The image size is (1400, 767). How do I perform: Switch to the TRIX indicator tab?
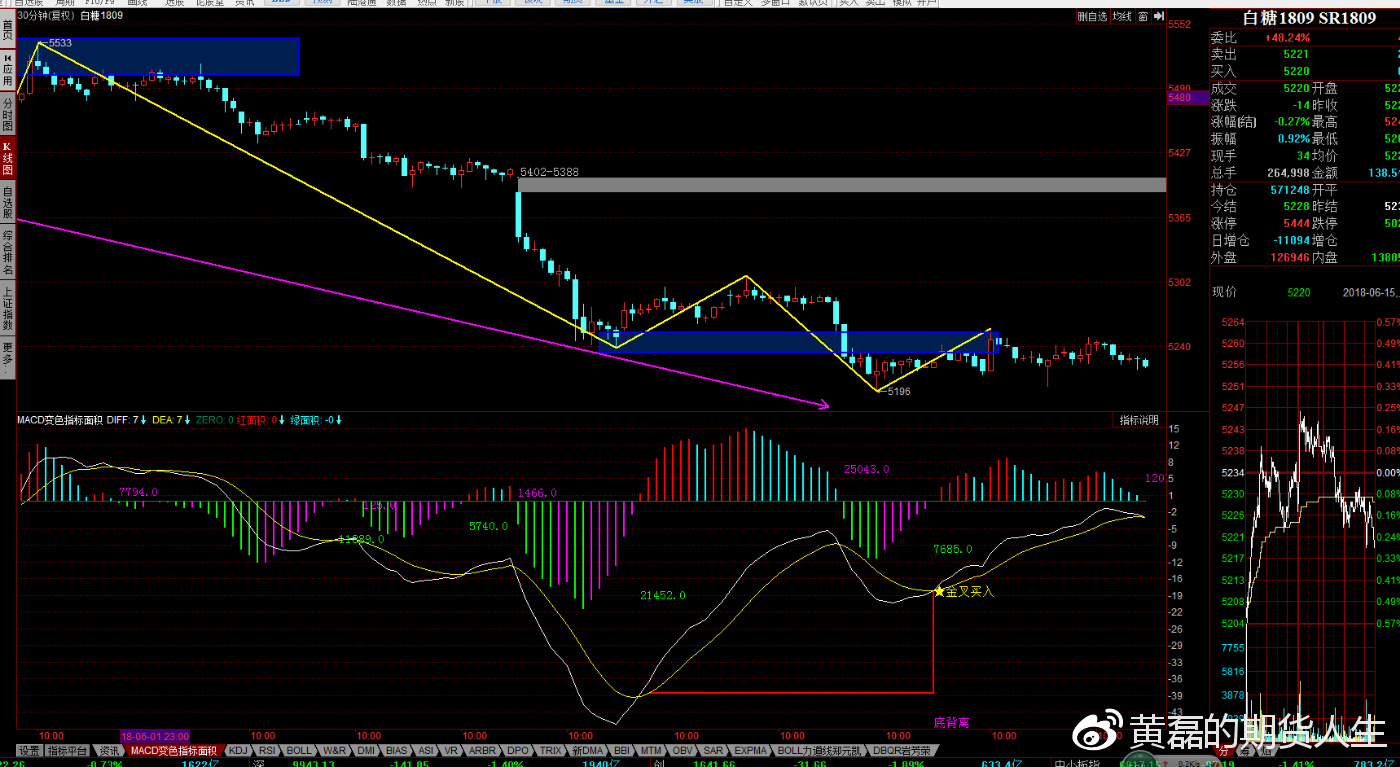click(x=550, y=750)
